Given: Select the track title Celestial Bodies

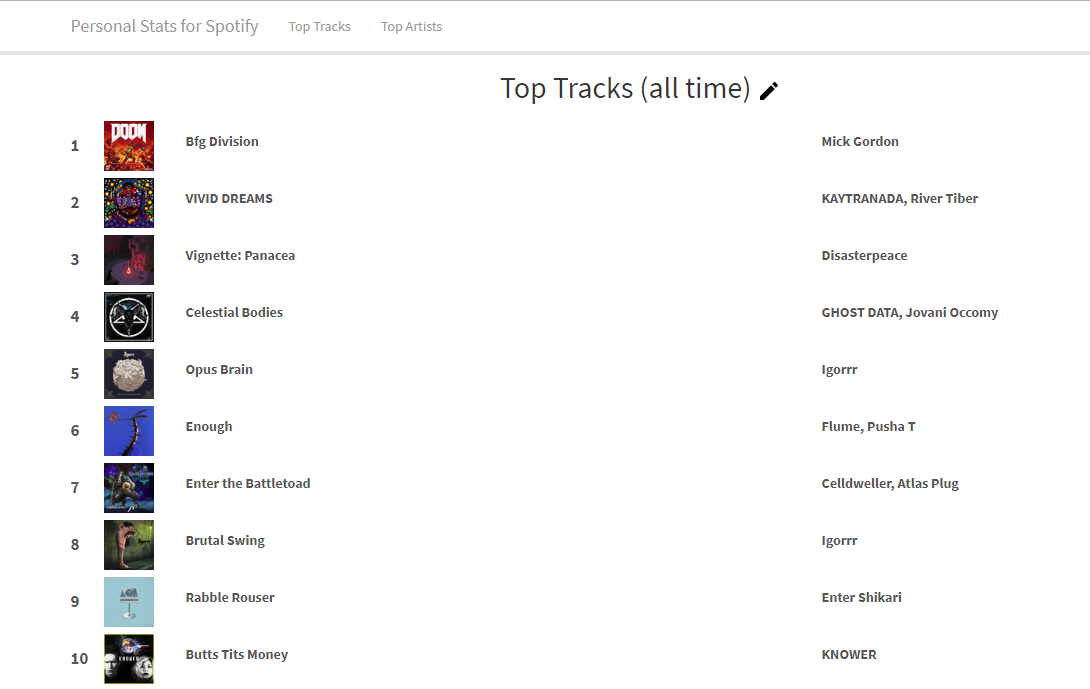Looking at the screenshot, I should pyautogui.click(x=234, y=313).
